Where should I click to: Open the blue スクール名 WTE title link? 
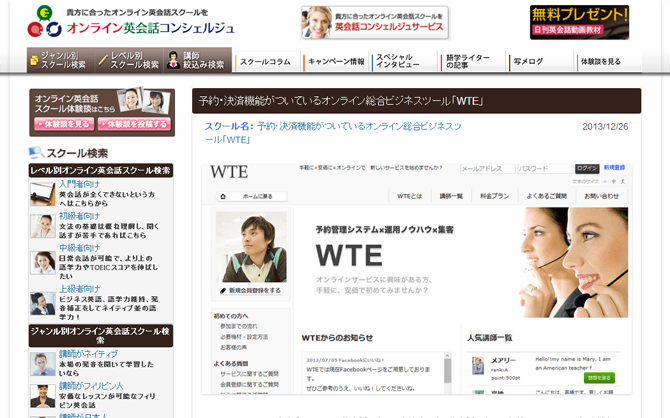click(x=333, y=132)
